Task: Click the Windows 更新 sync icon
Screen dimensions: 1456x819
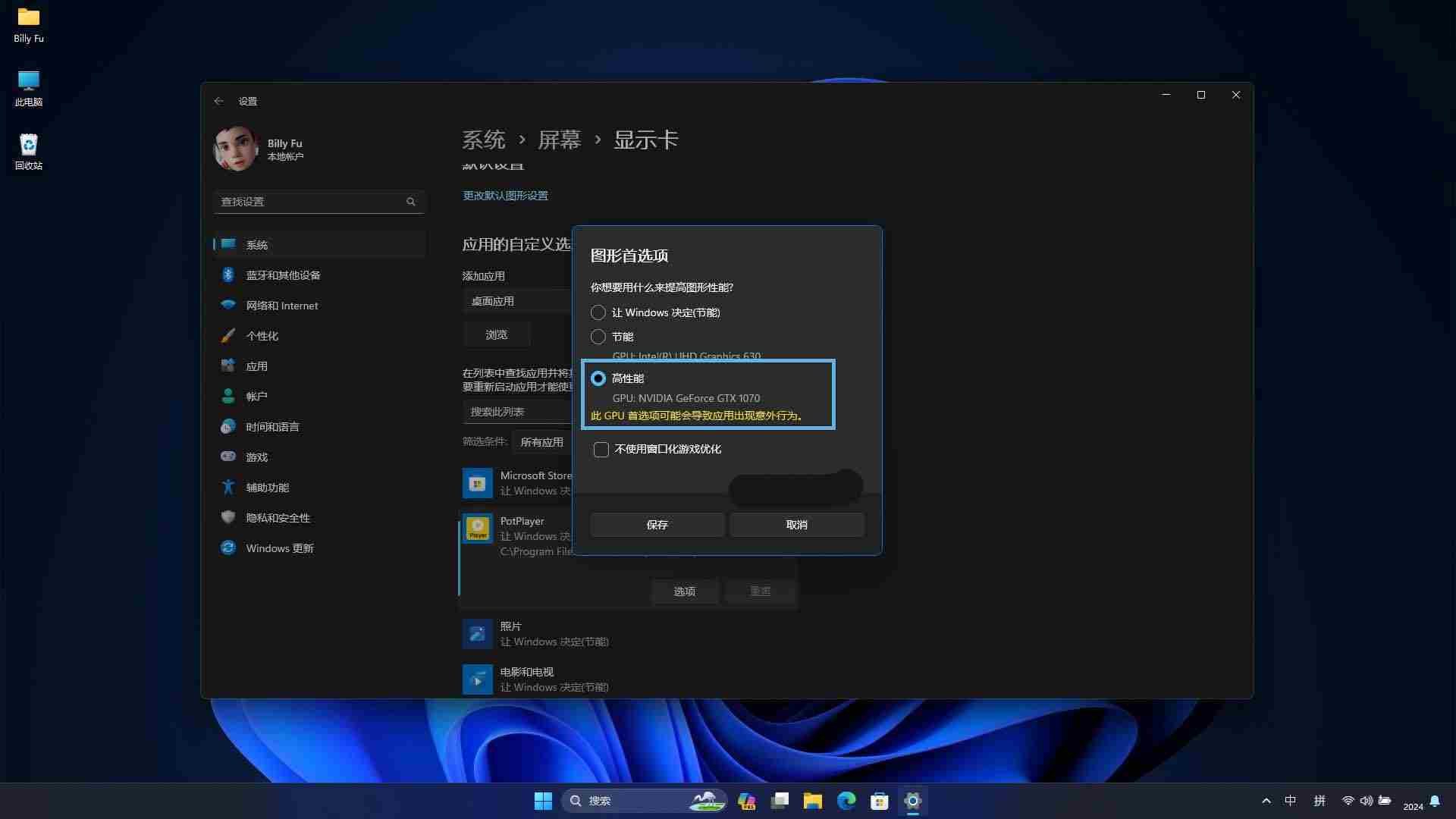Action: (227, 548)
